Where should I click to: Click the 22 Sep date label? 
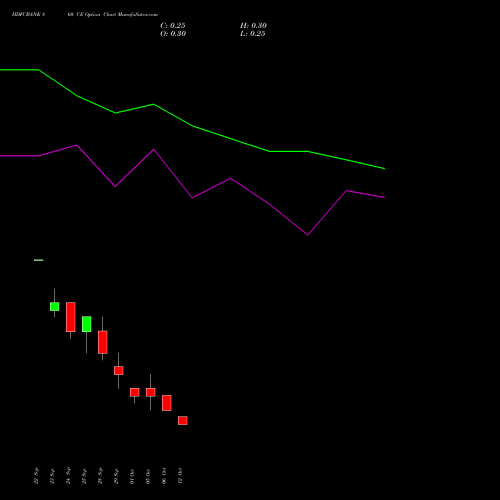(x=36, y=476)
